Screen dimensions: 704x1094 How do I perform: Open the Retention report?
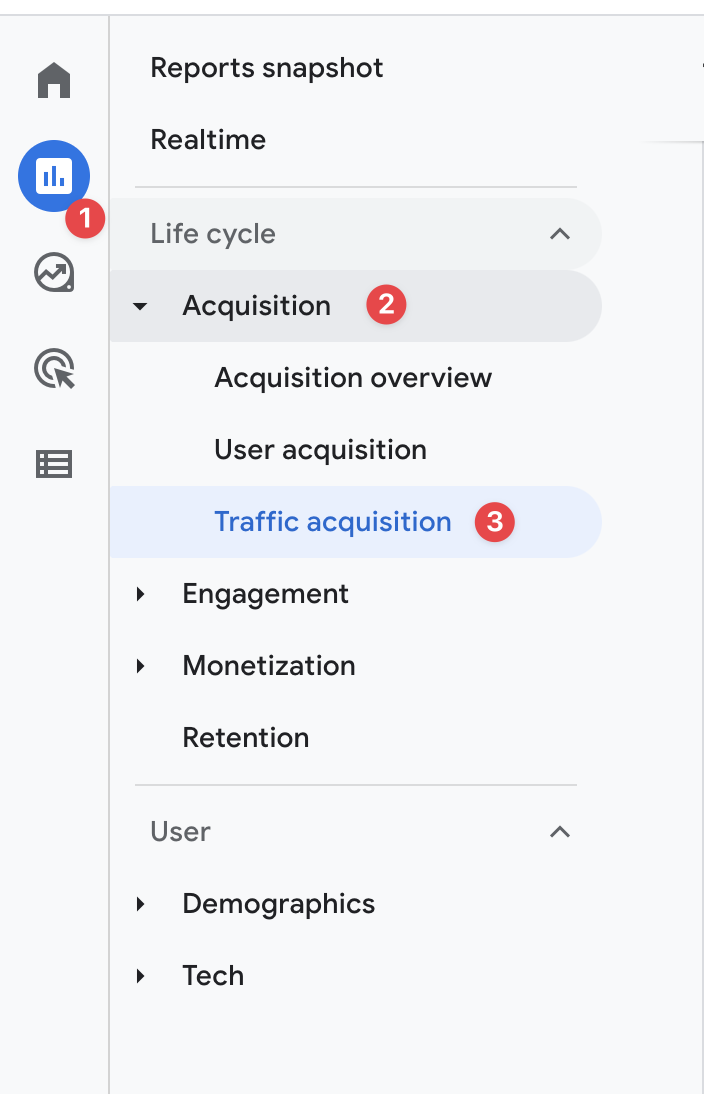tap(246, 737)
